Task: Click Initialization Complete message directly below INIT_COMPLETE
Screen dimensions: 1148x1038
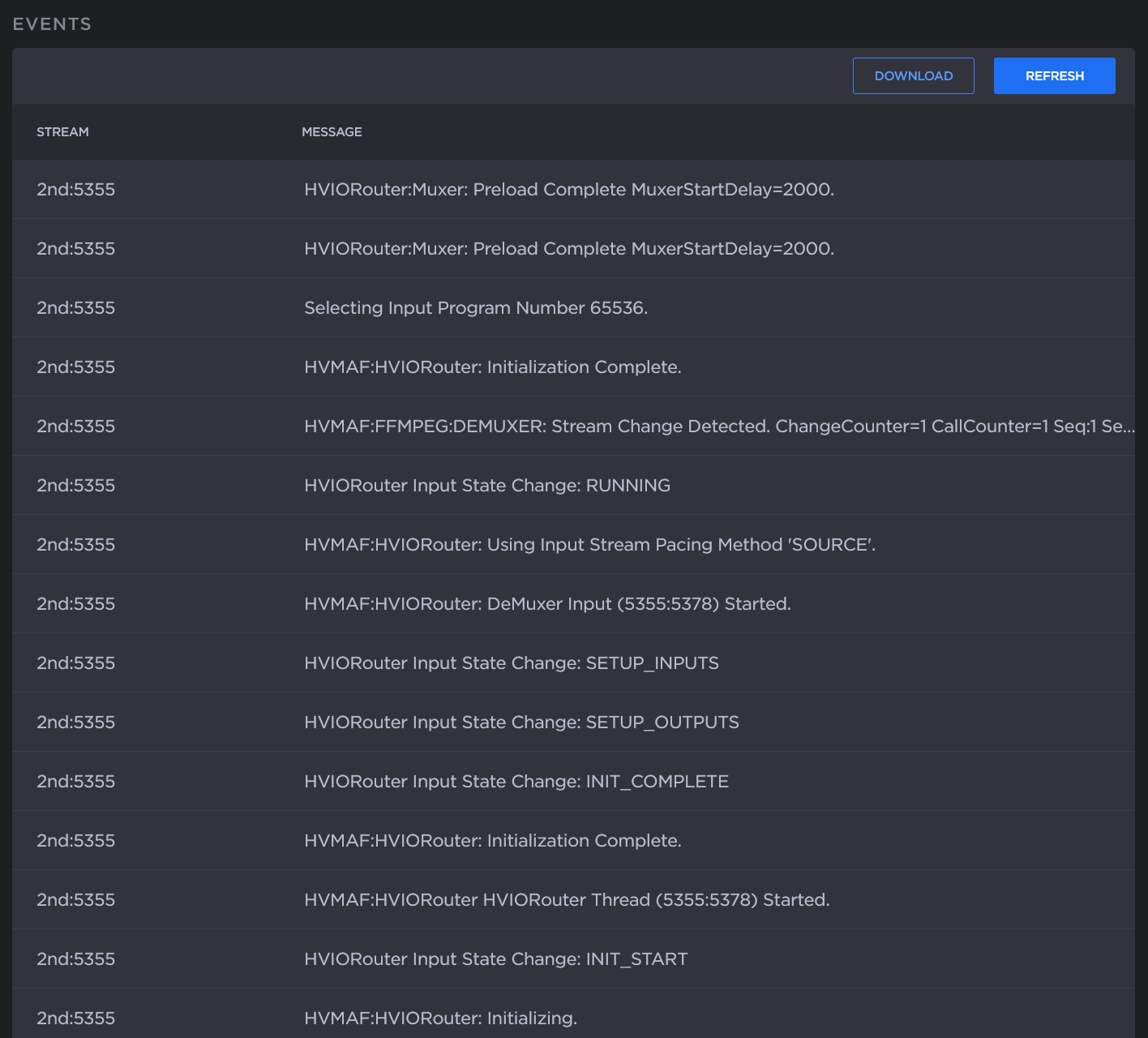Action: [x=492, y=841]
